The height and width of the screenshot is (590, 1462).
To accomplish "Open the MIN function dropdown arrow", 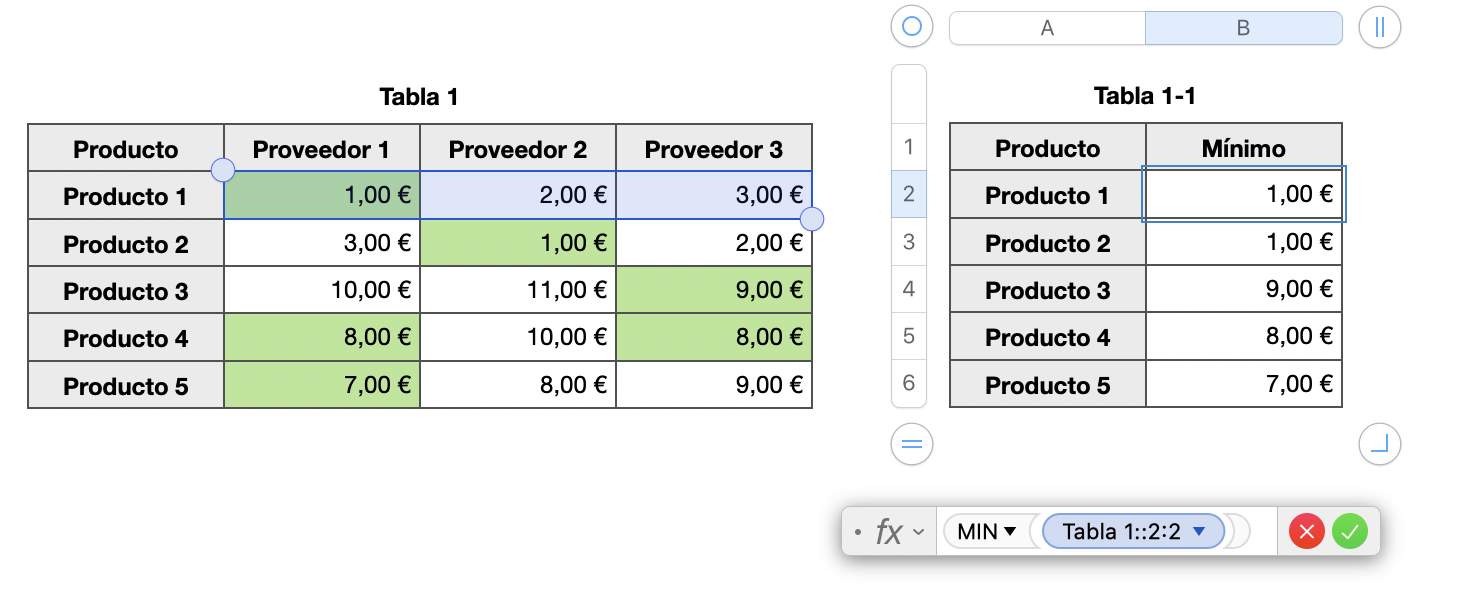I will click(x=1010, y=531).
